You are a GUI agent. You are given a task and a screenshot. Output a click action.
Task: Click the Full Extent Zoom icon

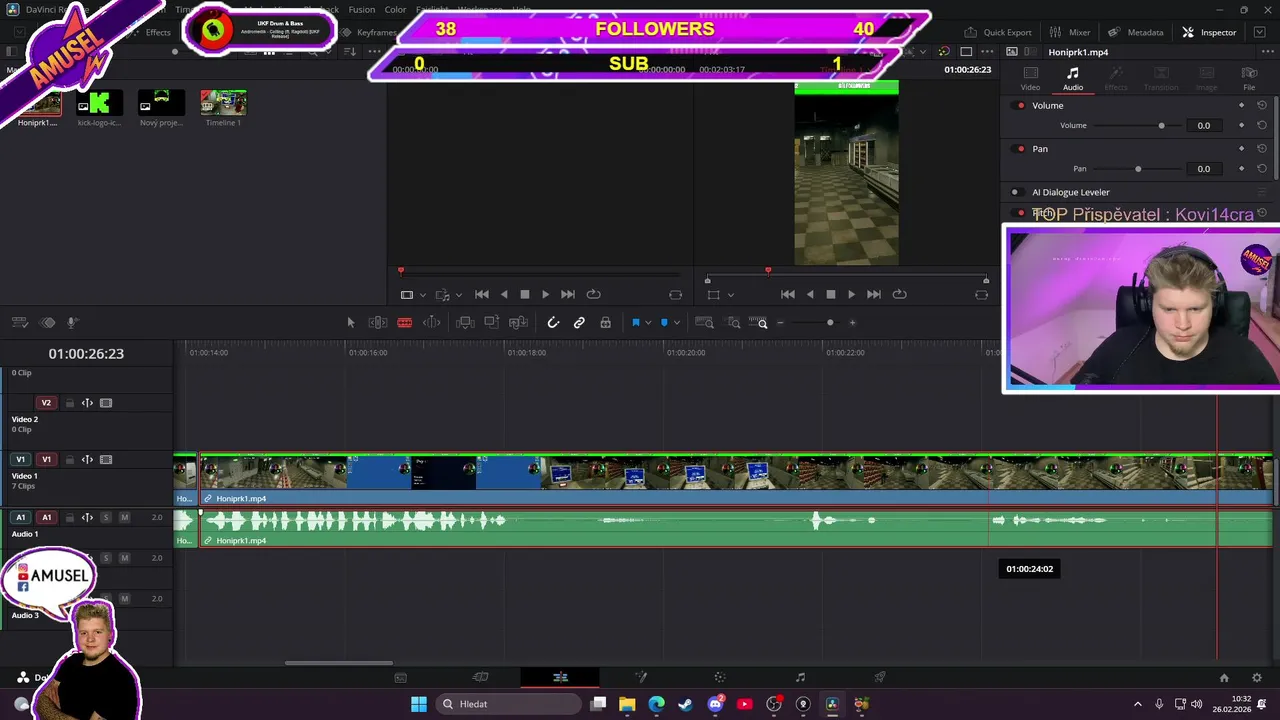click(x=704, y=322)
